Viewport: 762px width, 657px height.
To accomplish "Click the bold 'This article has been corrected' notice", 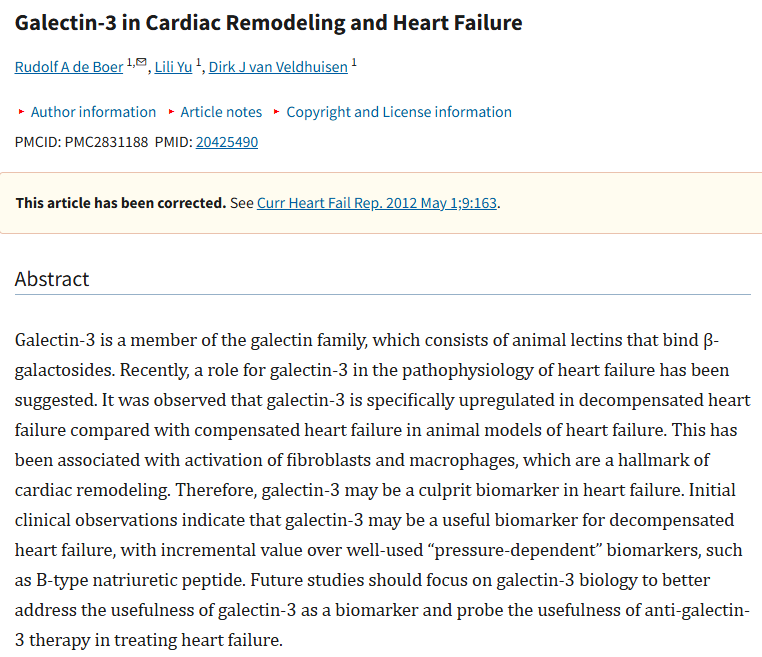I will pos(120,203).
